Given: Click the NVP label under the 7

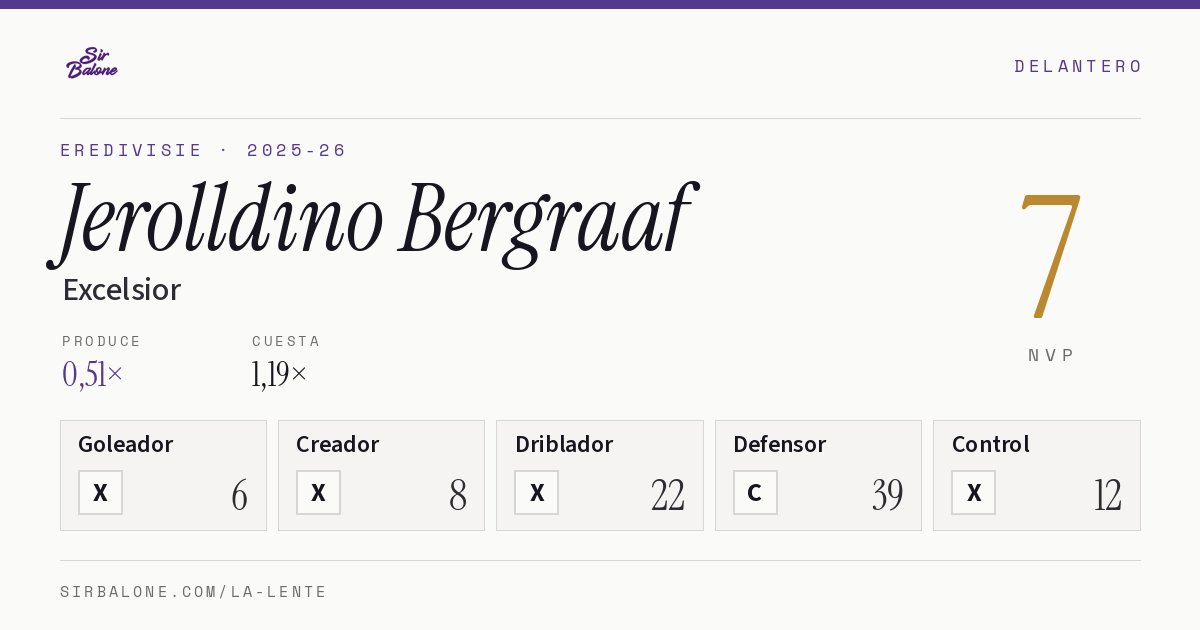Looking at the screenshot, I should 1051,355.
